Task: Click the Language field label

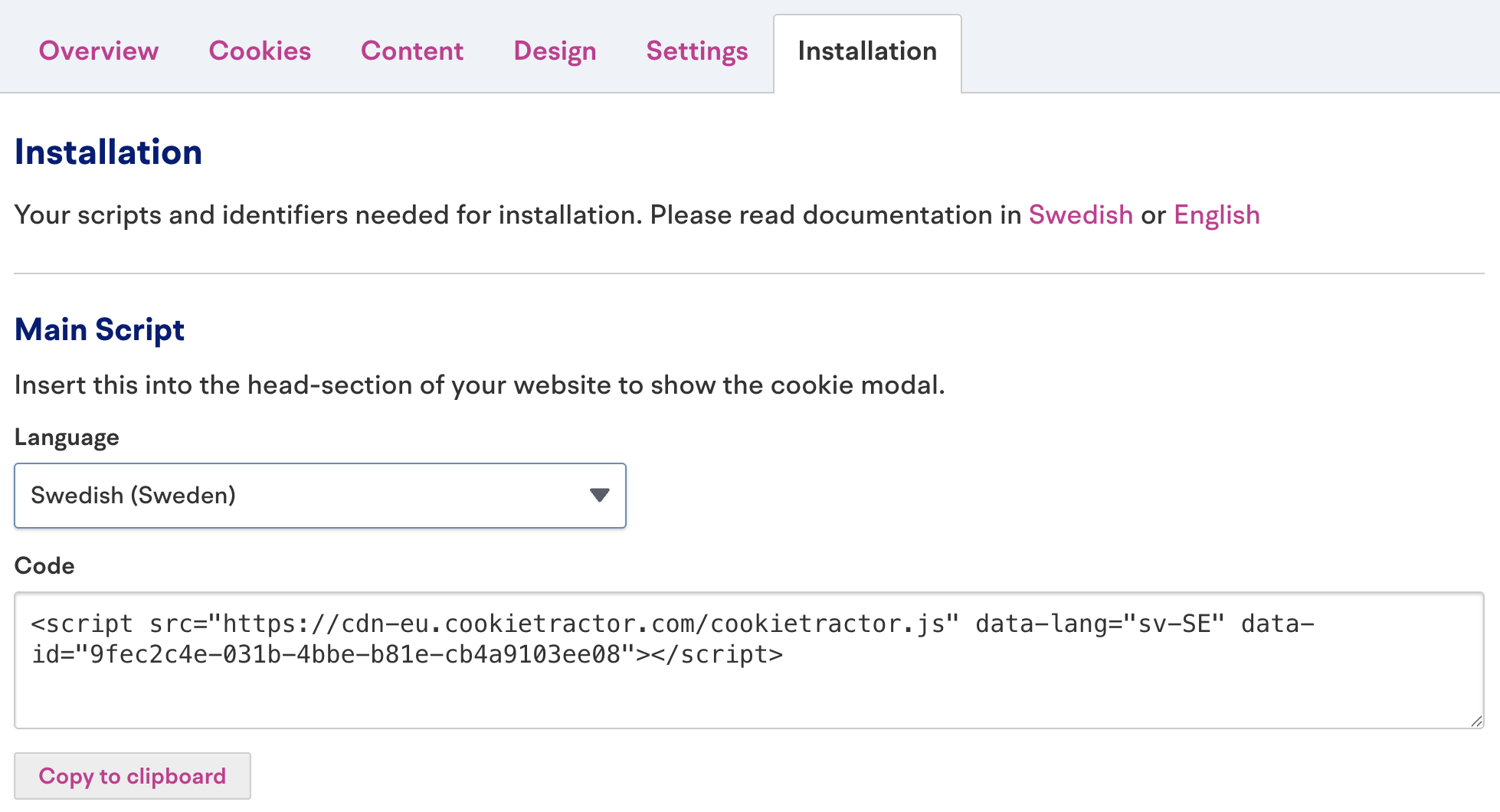Action: click(67, 437)
